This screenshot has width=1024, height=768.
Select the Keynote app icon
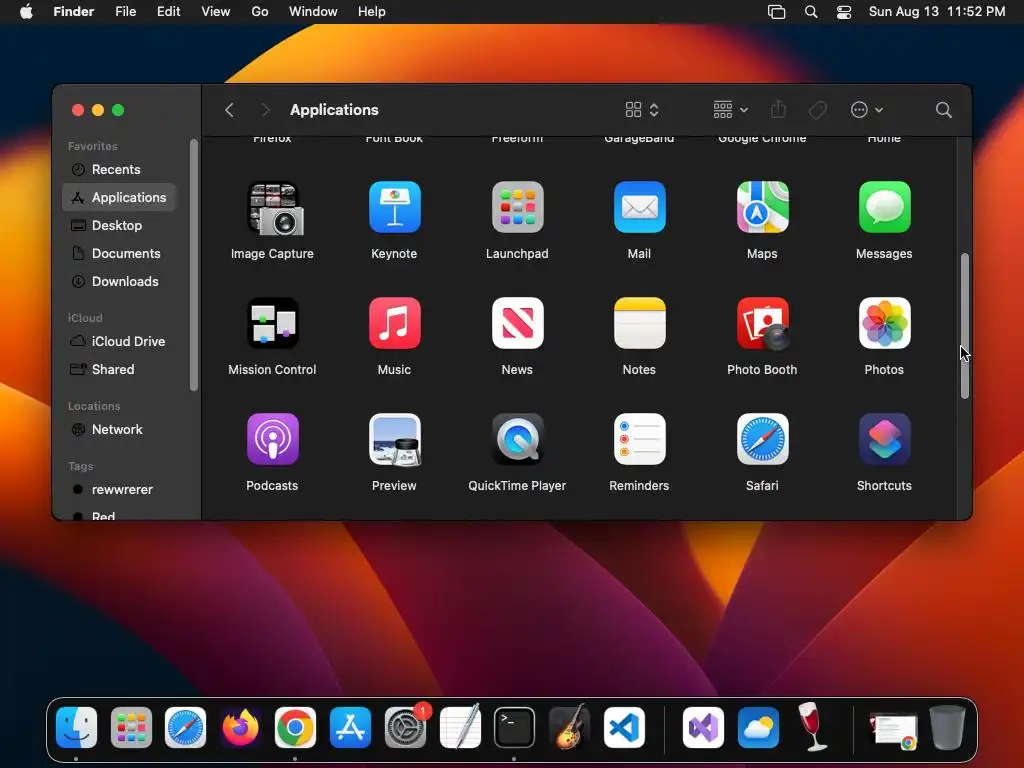tap(394, 208)
